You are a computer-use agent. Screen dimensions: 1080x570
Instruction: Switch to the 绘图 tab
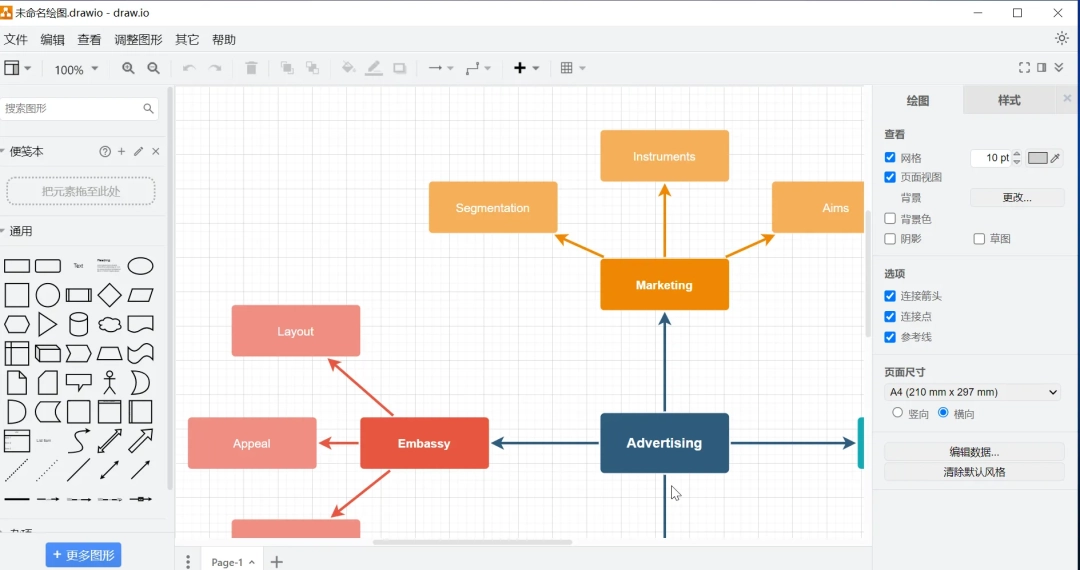tap(918, 101)
